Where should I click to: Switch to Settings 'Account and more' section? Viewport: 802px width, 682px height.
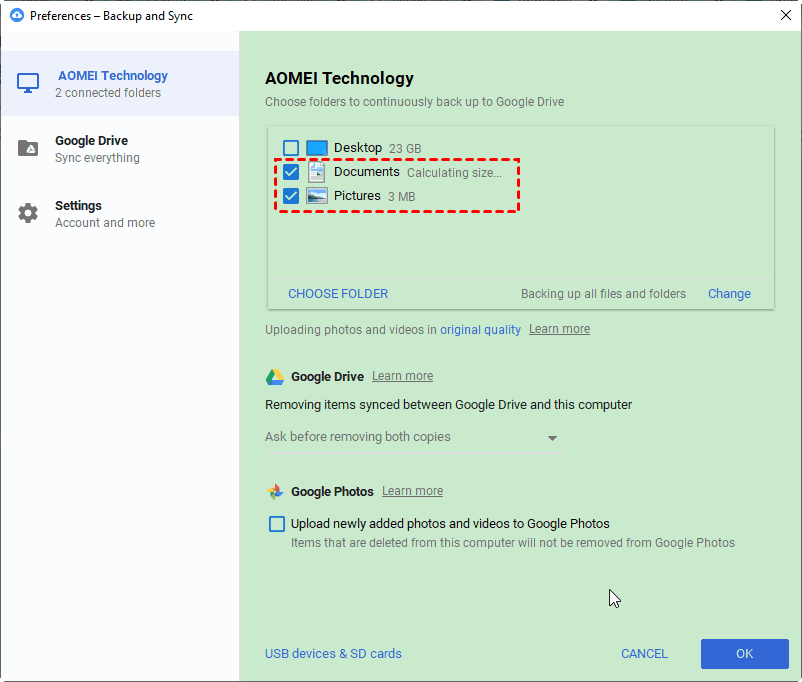(x=104, y=214)
